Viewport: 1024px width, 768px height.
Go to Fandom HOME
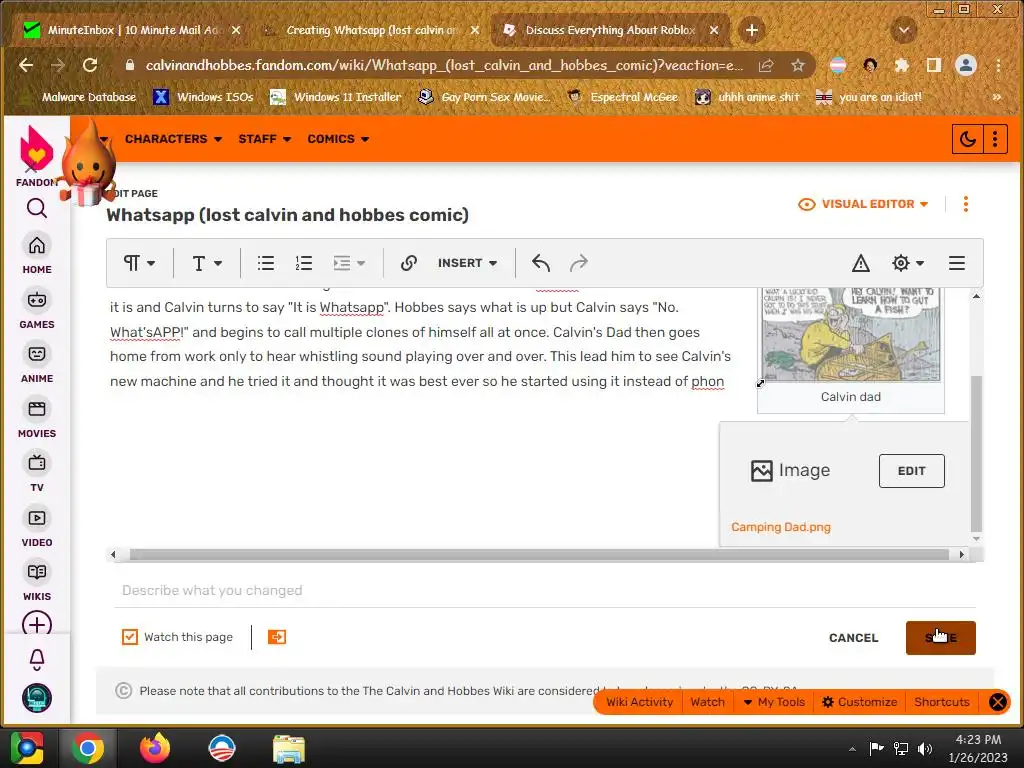(37, 254)
